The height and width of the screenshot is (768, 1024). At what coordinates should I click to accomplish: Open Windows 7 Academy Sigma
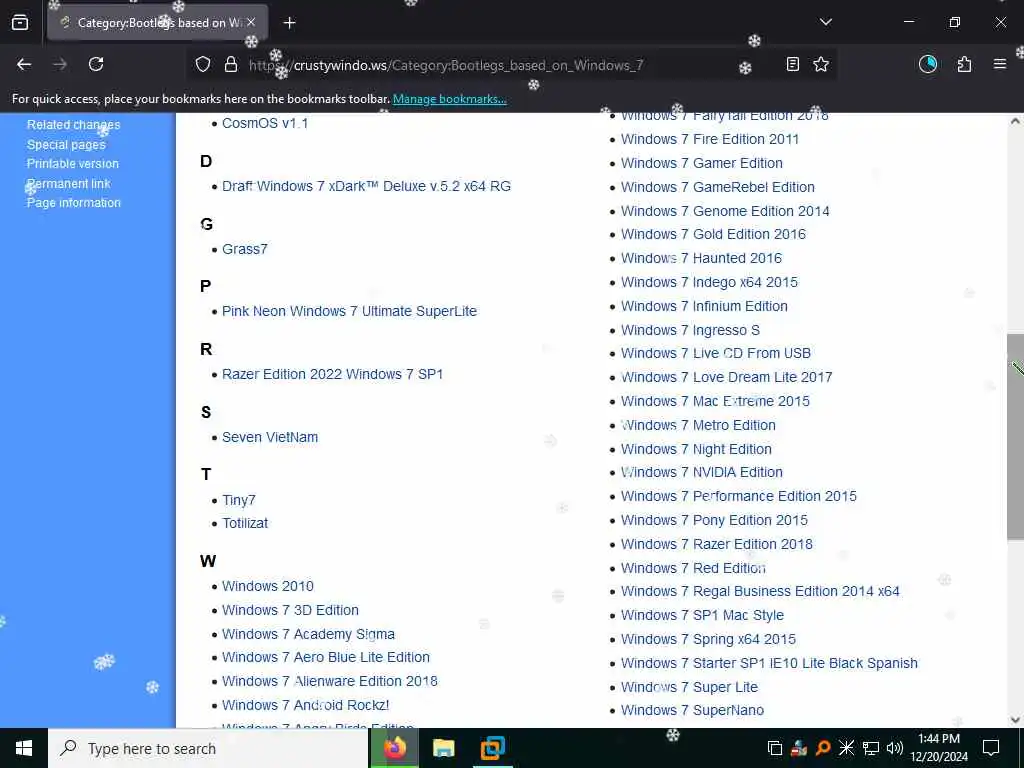tap(308, 634)
